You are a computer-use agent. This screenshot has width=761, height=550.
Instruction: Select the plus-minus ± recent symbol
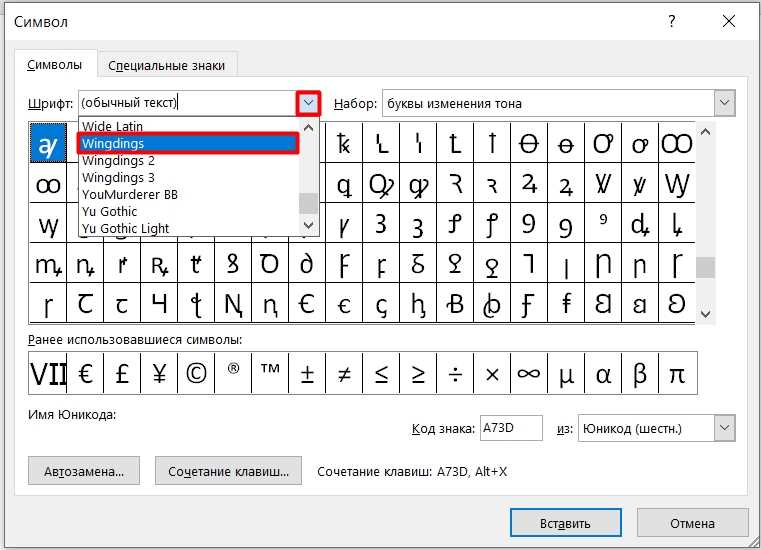[x=307, y=373]
